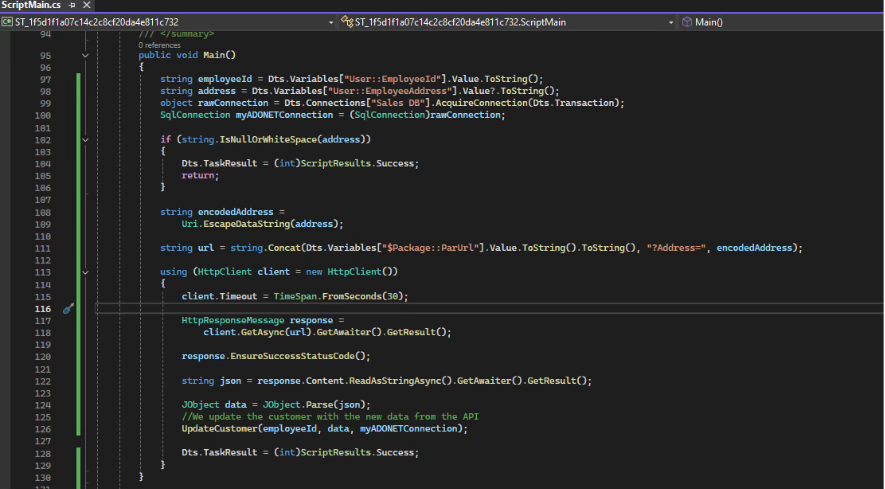Click 'HttpResponseMessage' on line 117

(233, 320)
